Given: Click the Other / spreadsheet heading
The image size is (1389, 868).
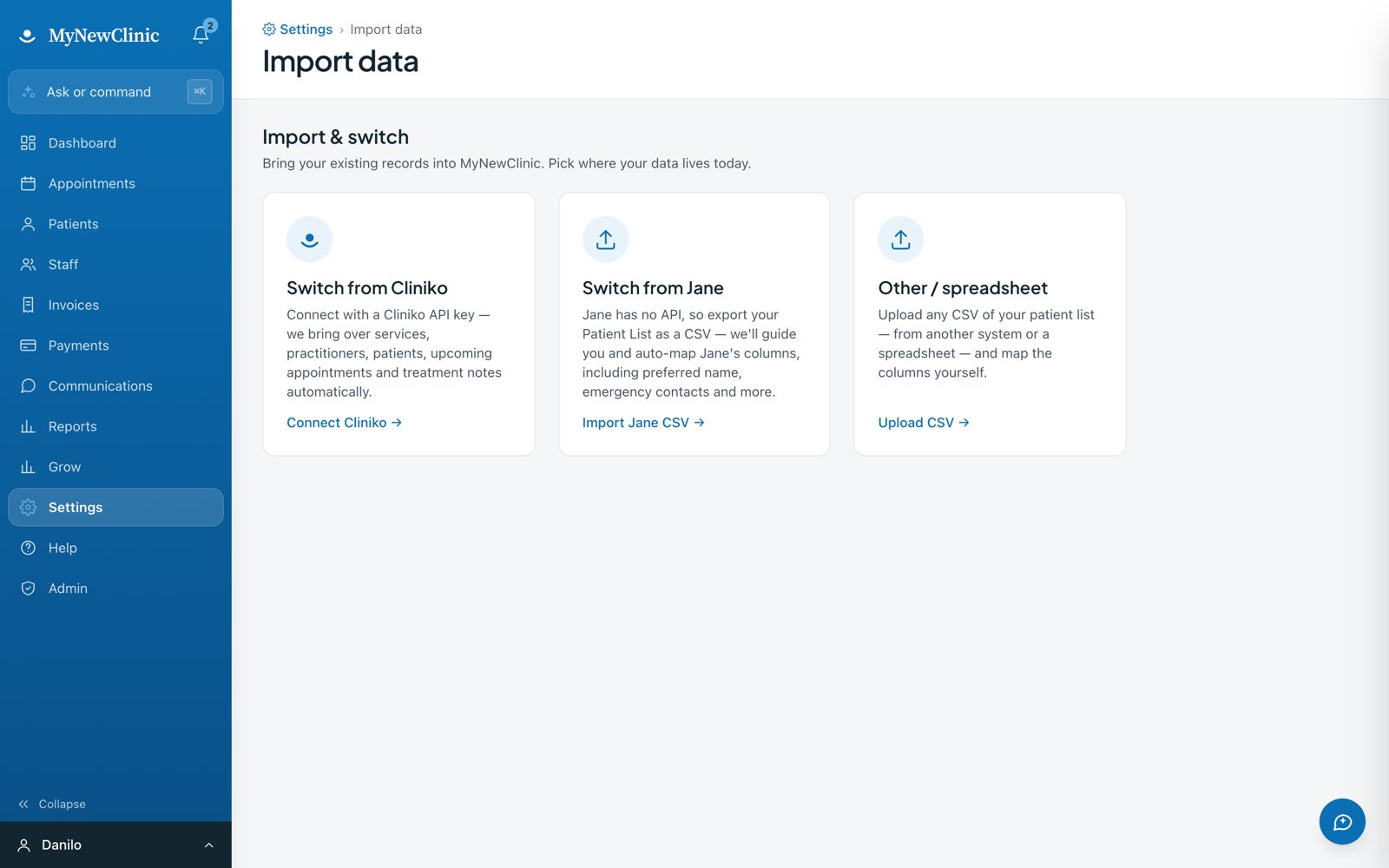Looking at the screenshot, I should (963, 288).
